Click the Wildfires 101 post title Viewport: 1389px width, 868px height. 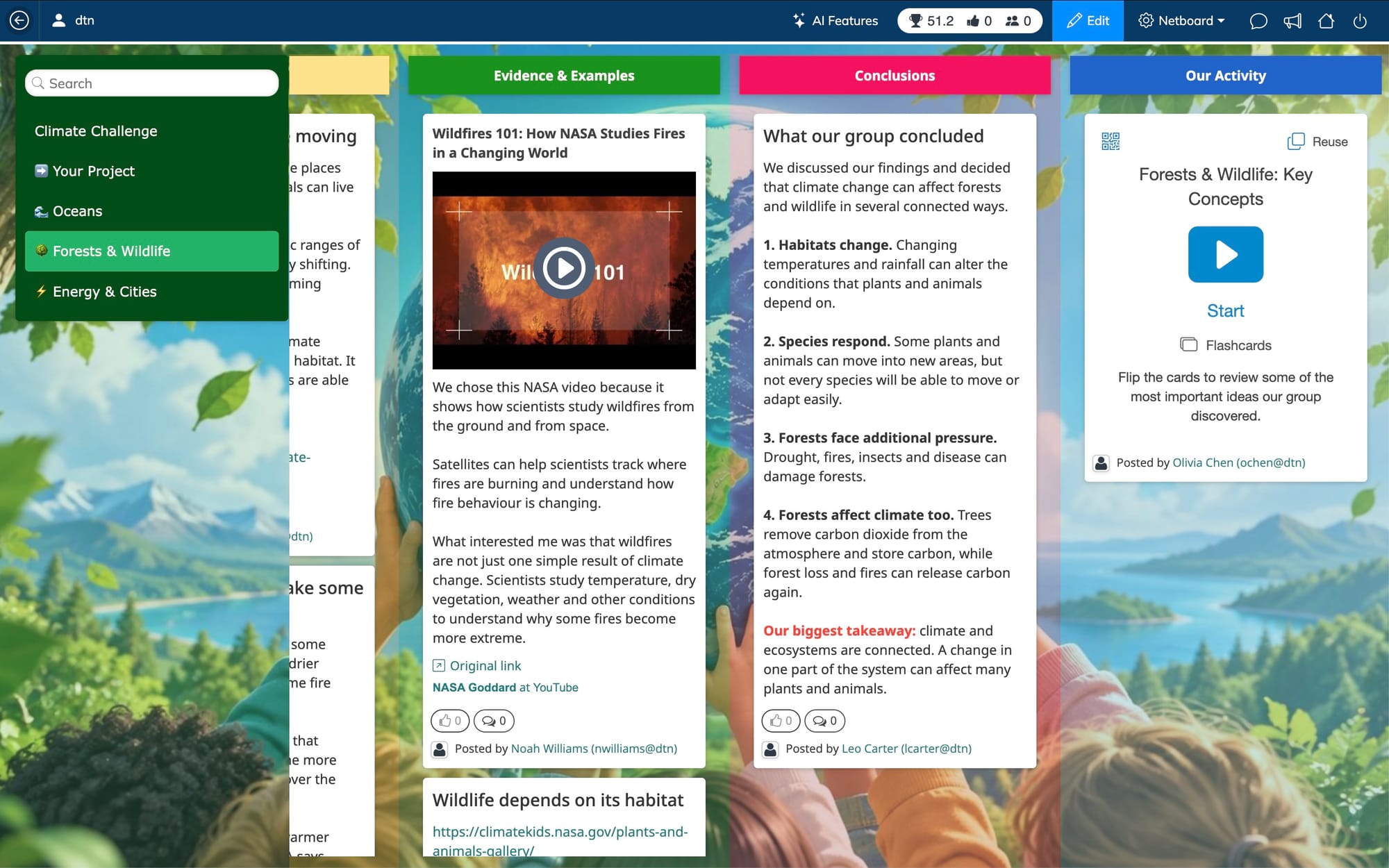(558, 143)
